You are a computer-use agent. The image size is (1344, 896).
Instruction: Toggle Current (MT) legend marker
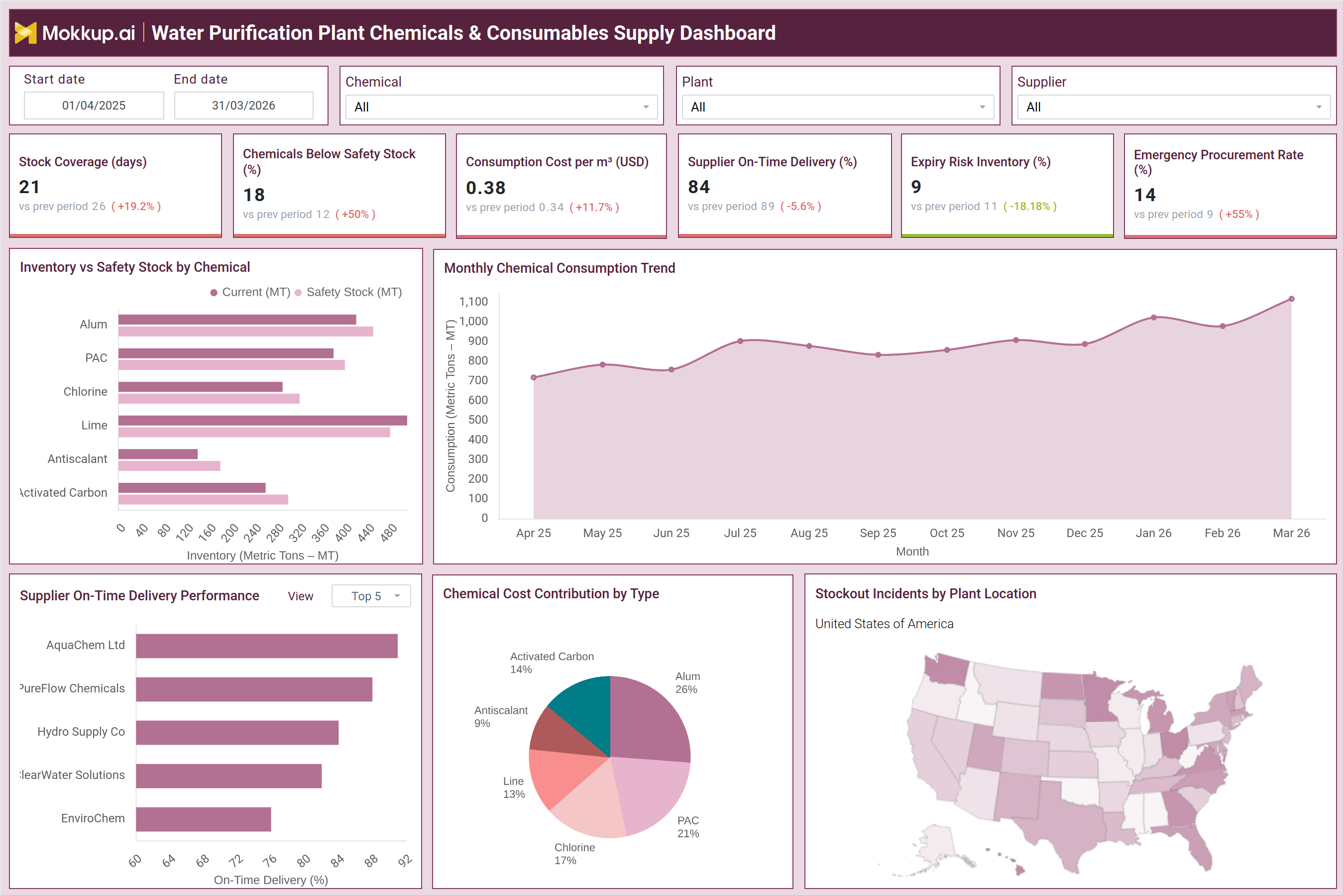tap(214, 293)
